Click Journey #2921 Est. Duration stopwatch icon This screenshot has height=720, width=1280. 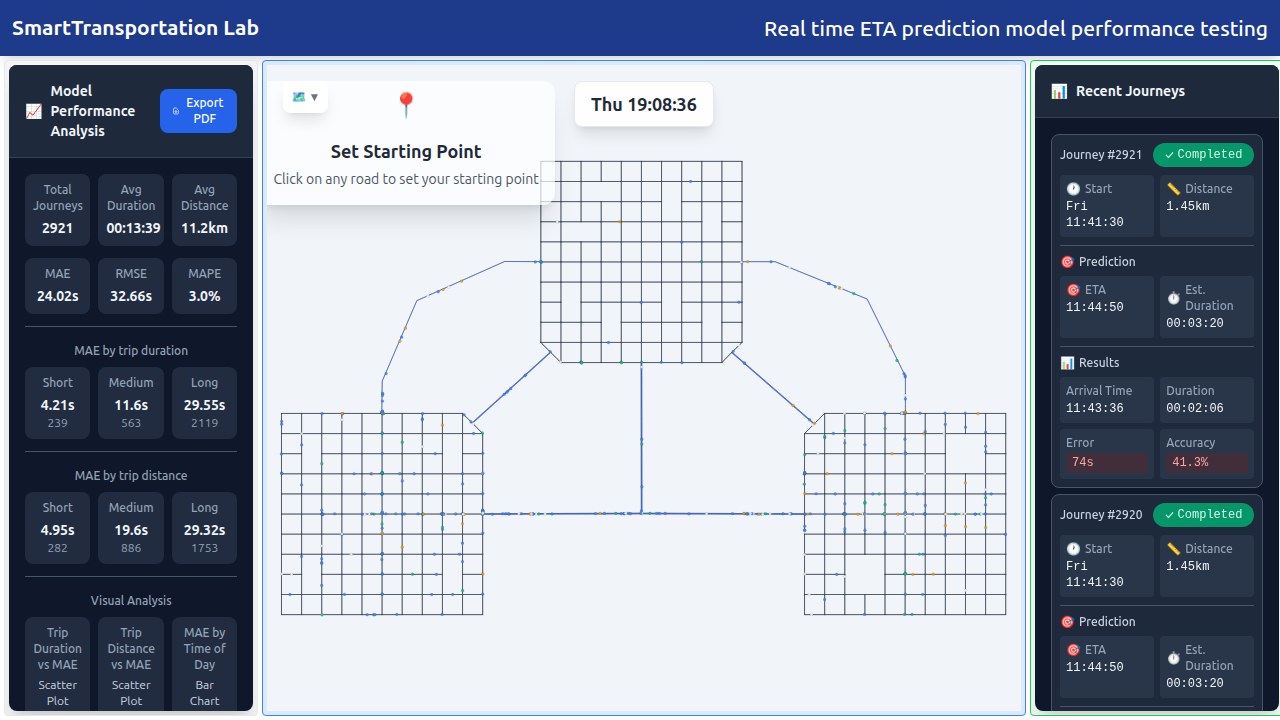[1173, 298]
